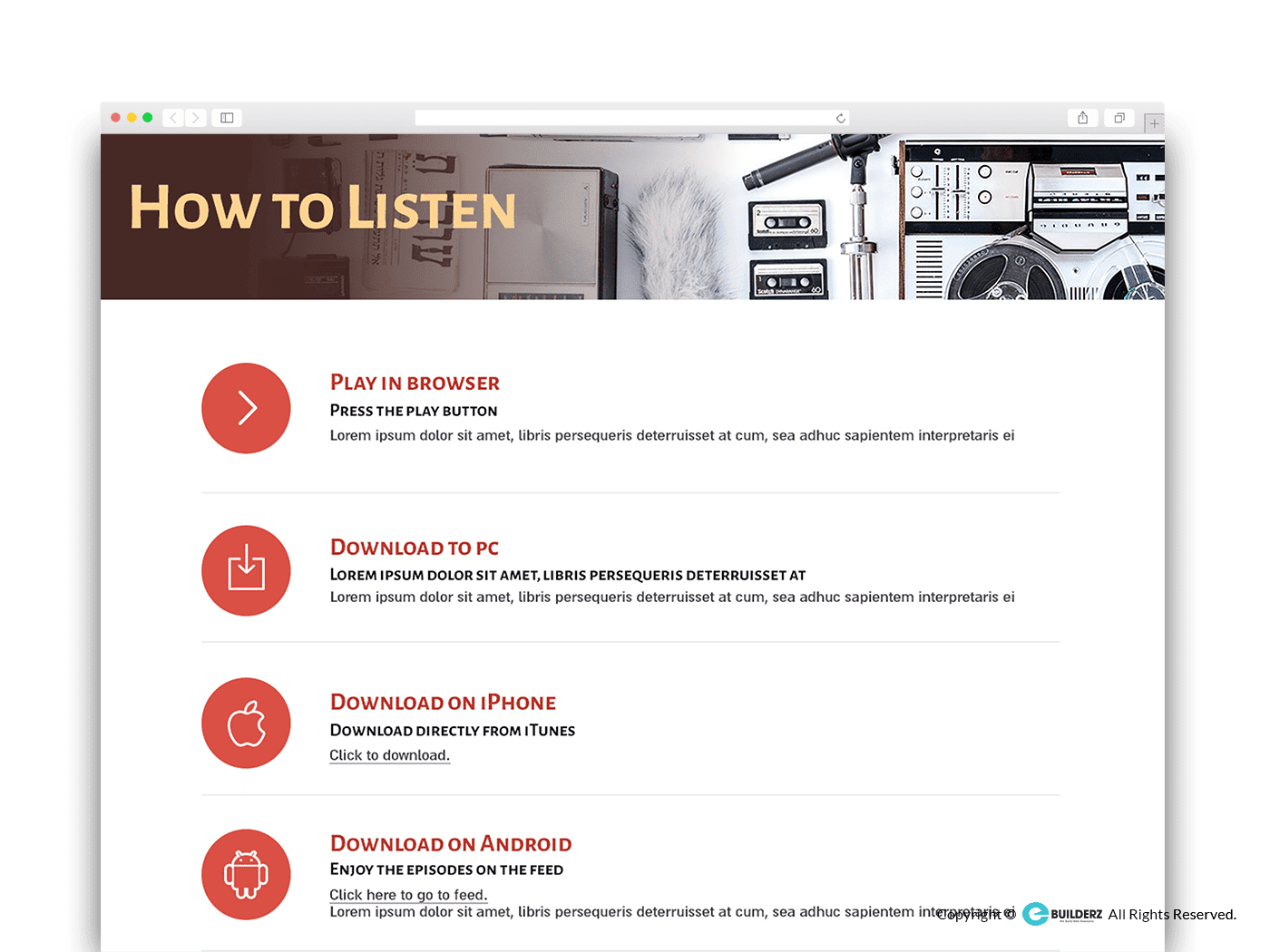Click the yellow minimize window dot
This screenshot has height=952, width=1270.
pos(132,118)
